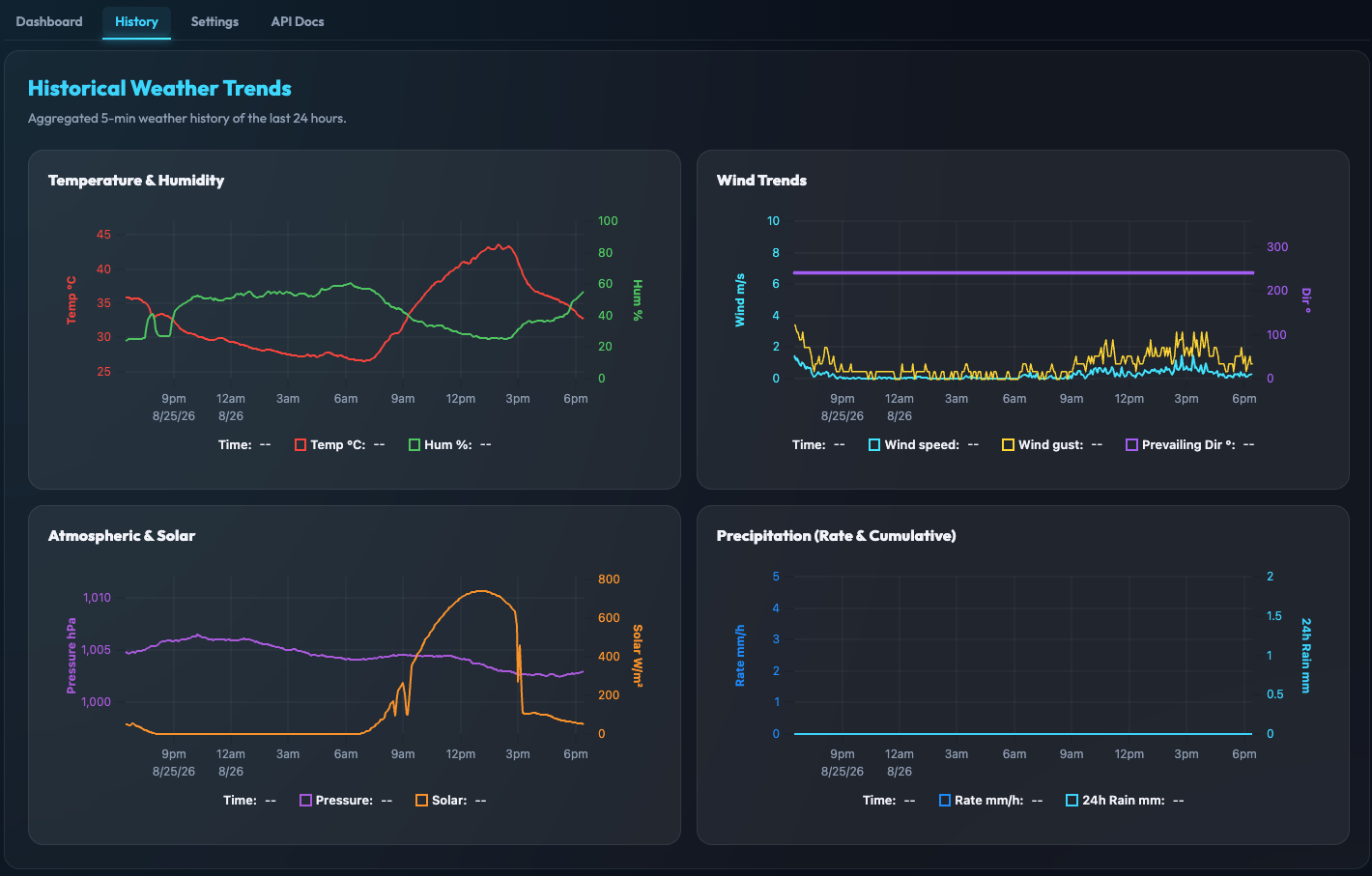
Task: Toggle the Wind gust legend swatch
Action: (x=1008, y=445)
